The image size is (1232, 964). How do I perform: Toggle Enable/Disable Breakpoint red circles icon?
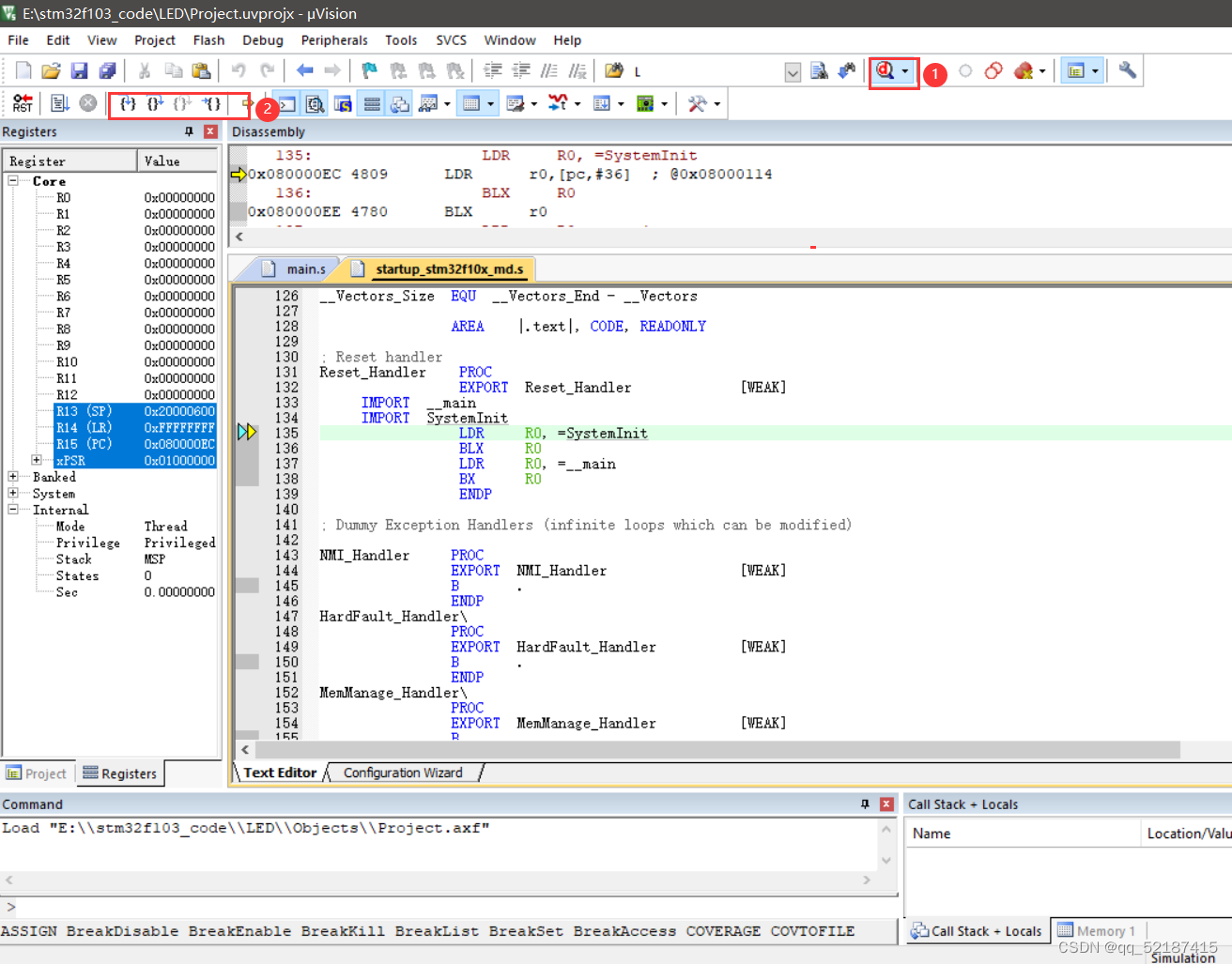(993, 70)
